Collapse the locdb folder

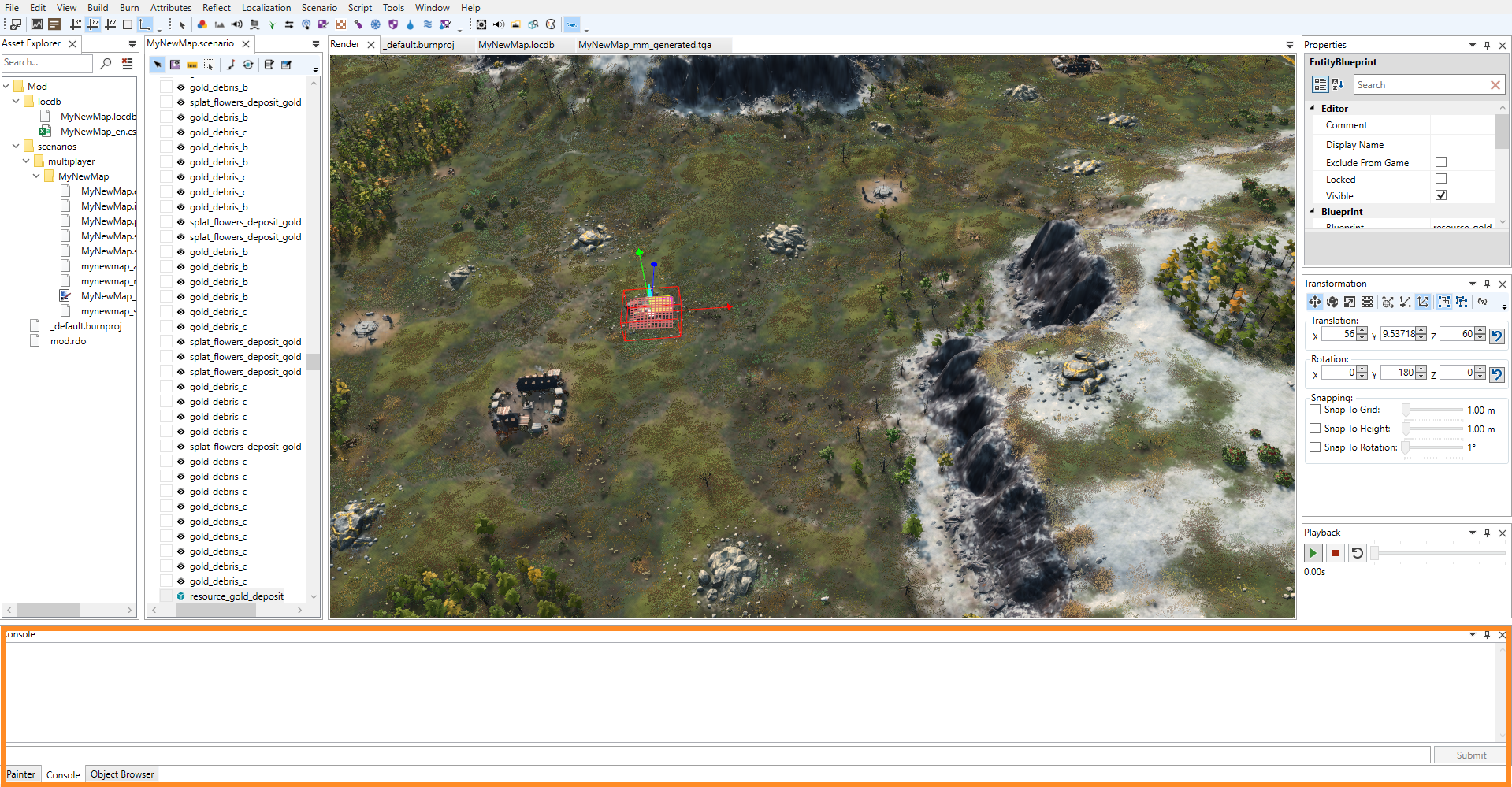click(16, 101)
